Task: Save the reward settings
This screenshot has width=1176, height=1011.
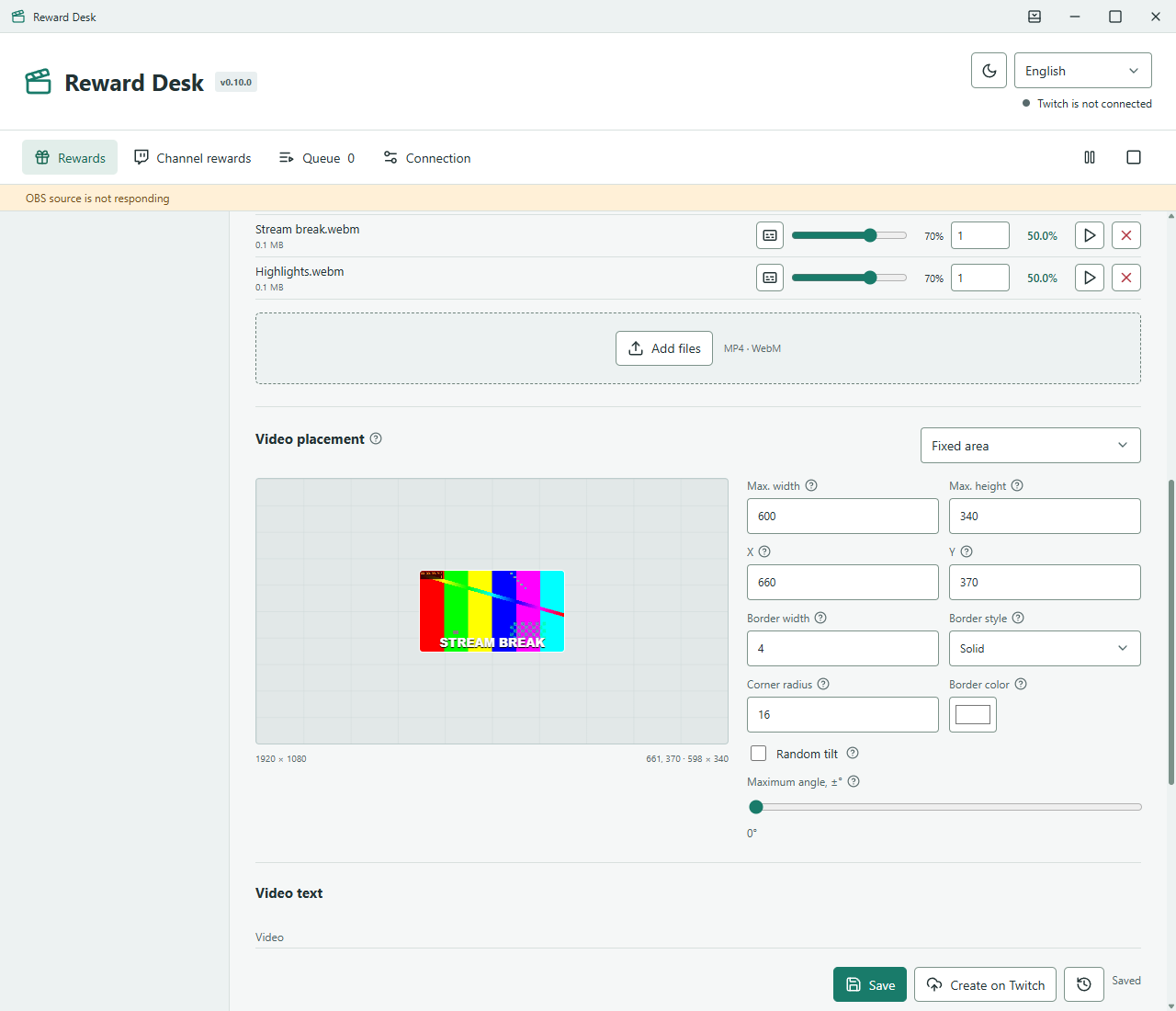Action: (870, 984)
